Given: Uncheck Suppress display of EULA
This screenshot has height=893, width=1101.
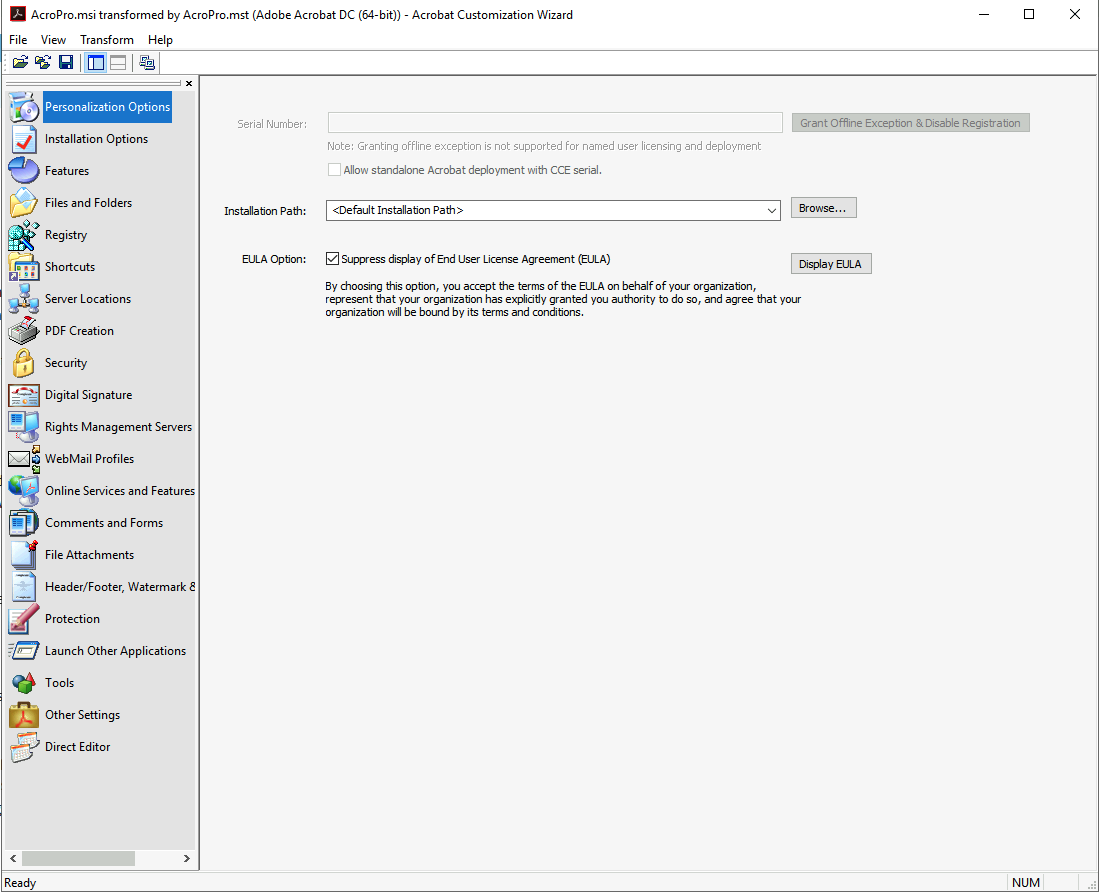Looking at the screenshot, I should point(332,258).
